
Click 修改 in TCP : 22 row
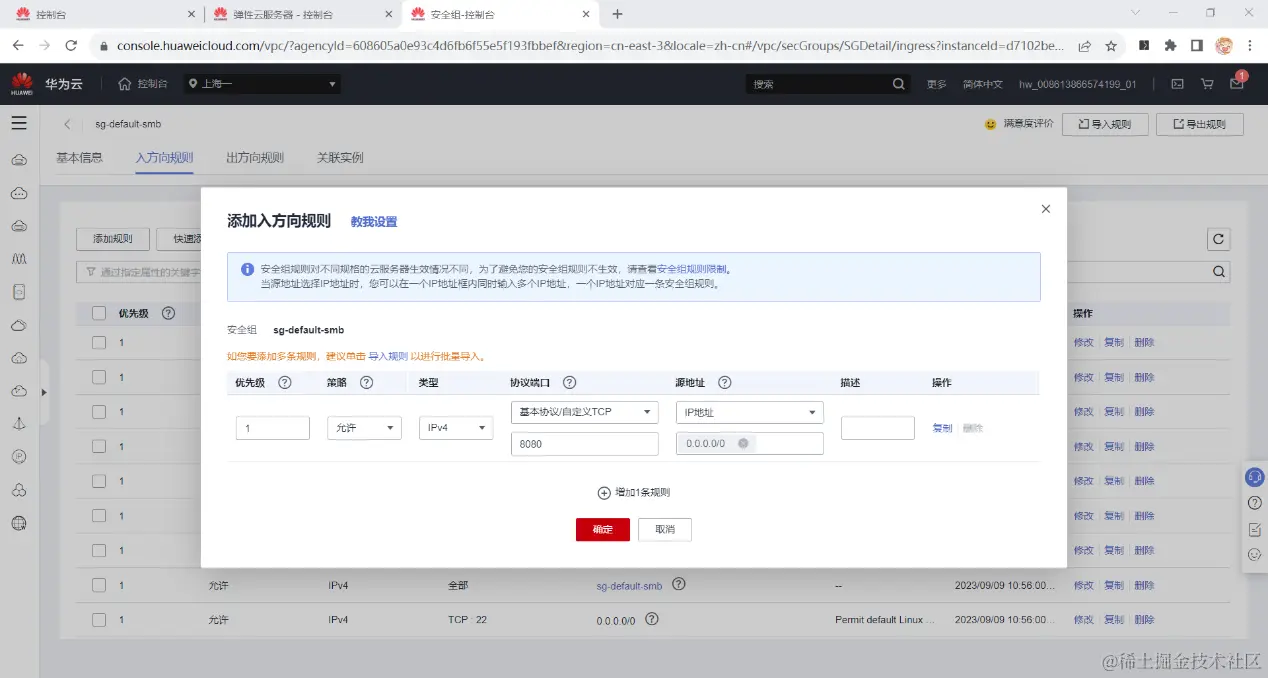[x=1084, y=620]
